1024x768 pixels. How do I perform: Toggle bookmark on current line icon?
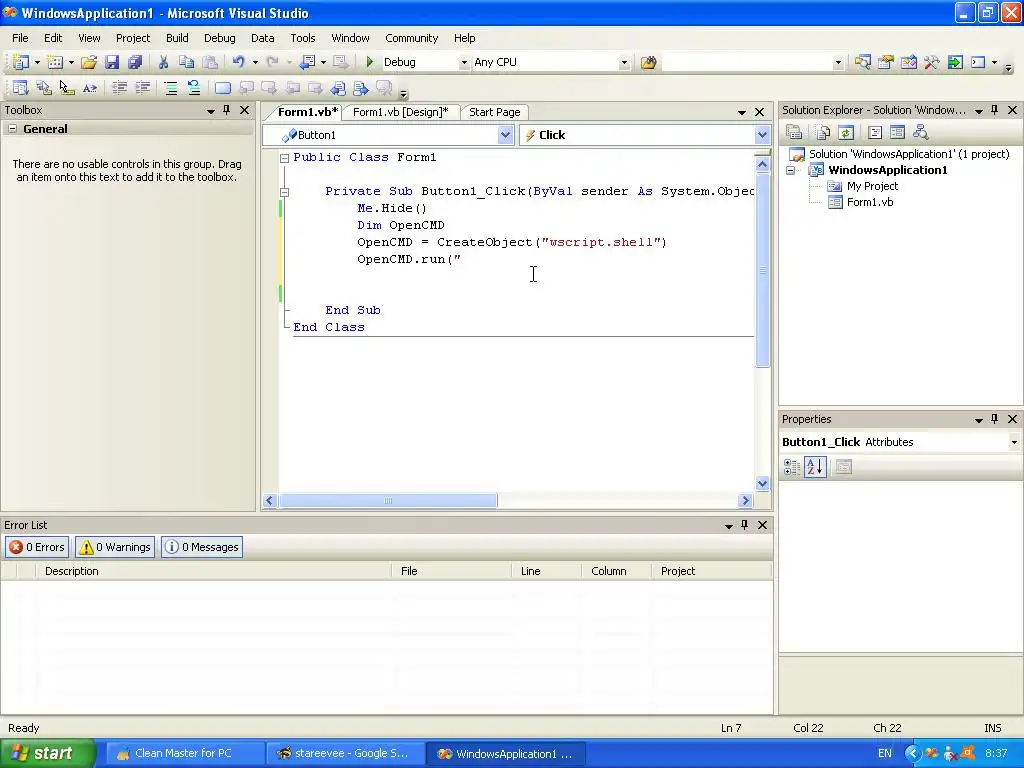(223, 88)
